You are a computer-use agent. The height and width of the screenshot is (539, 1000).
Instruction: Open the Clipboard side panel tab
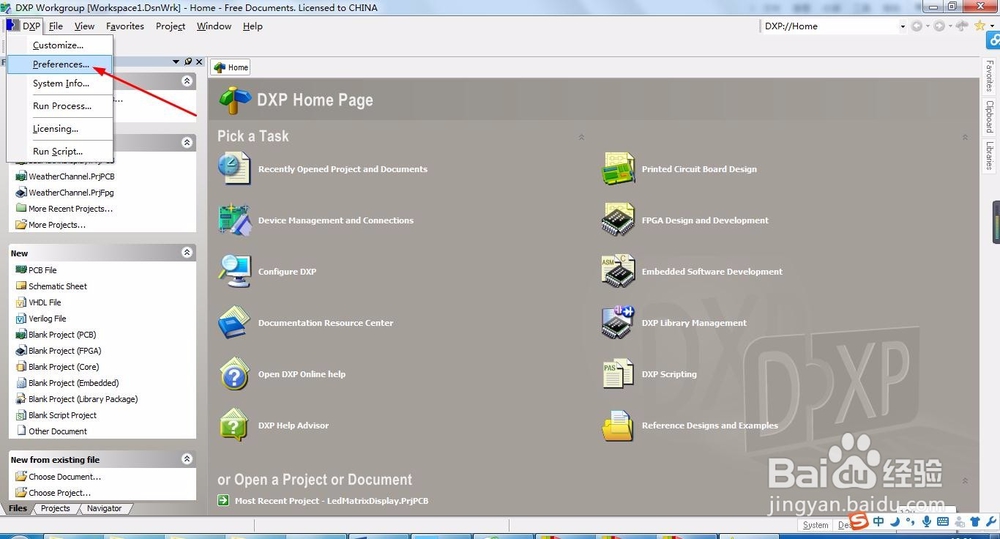989,116
